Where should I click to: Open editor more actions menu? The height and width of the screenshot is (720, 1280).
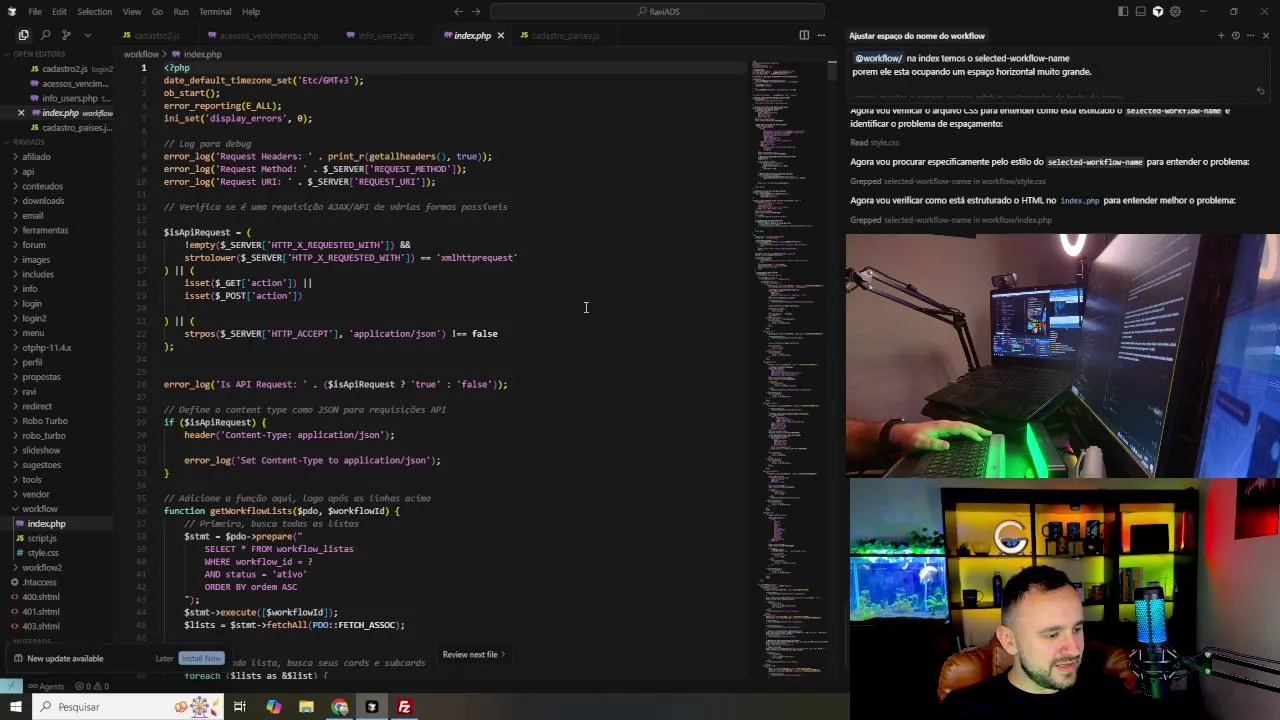point(822,35)
